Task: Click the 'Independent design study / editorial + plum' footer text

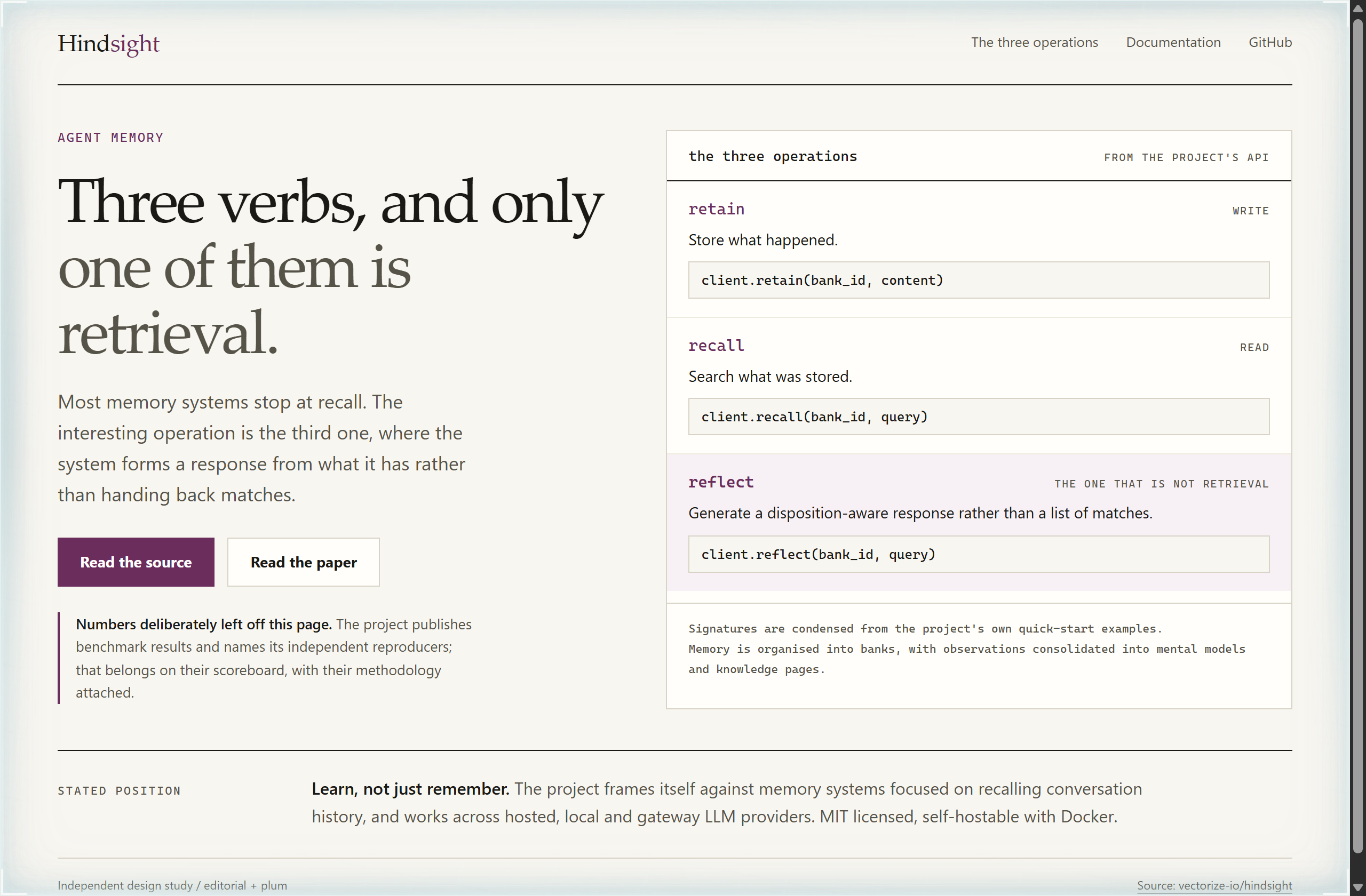Action: click(172, 885)
